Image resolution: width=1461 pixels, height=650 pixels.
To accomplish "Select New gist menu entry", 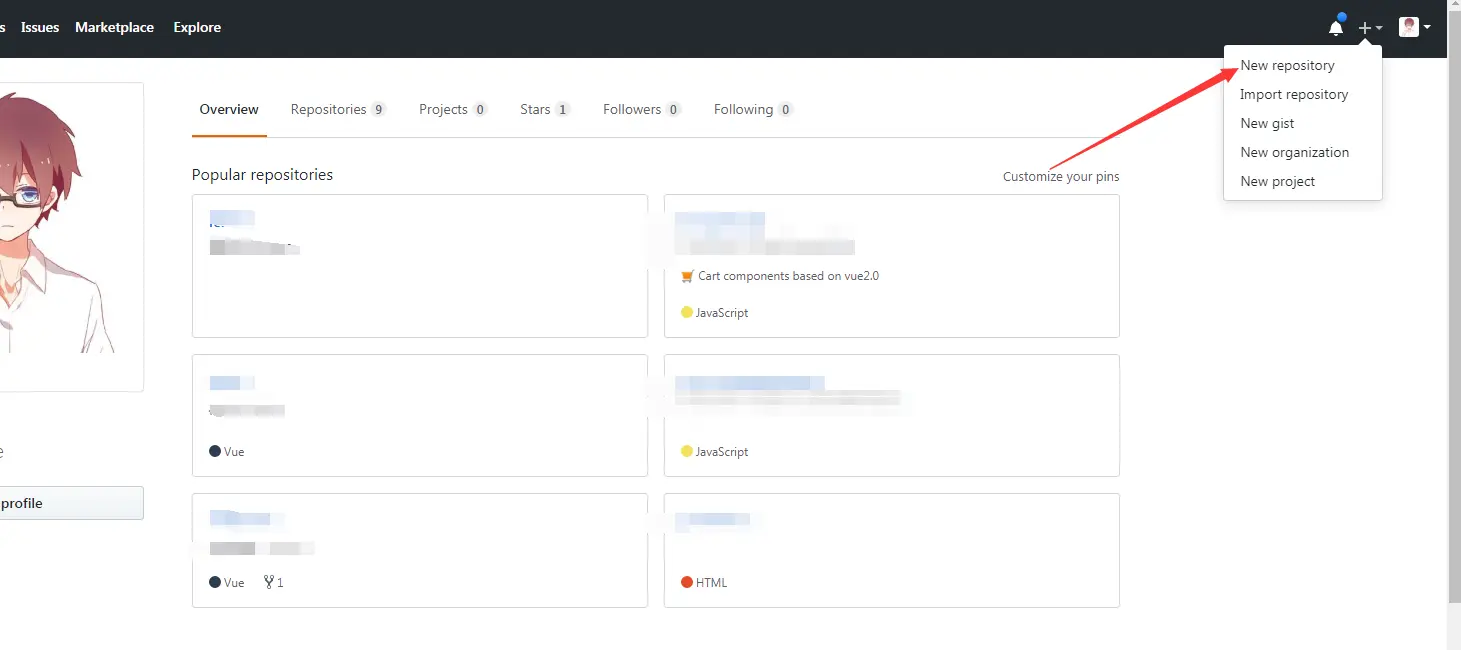I will [1267, 123].
